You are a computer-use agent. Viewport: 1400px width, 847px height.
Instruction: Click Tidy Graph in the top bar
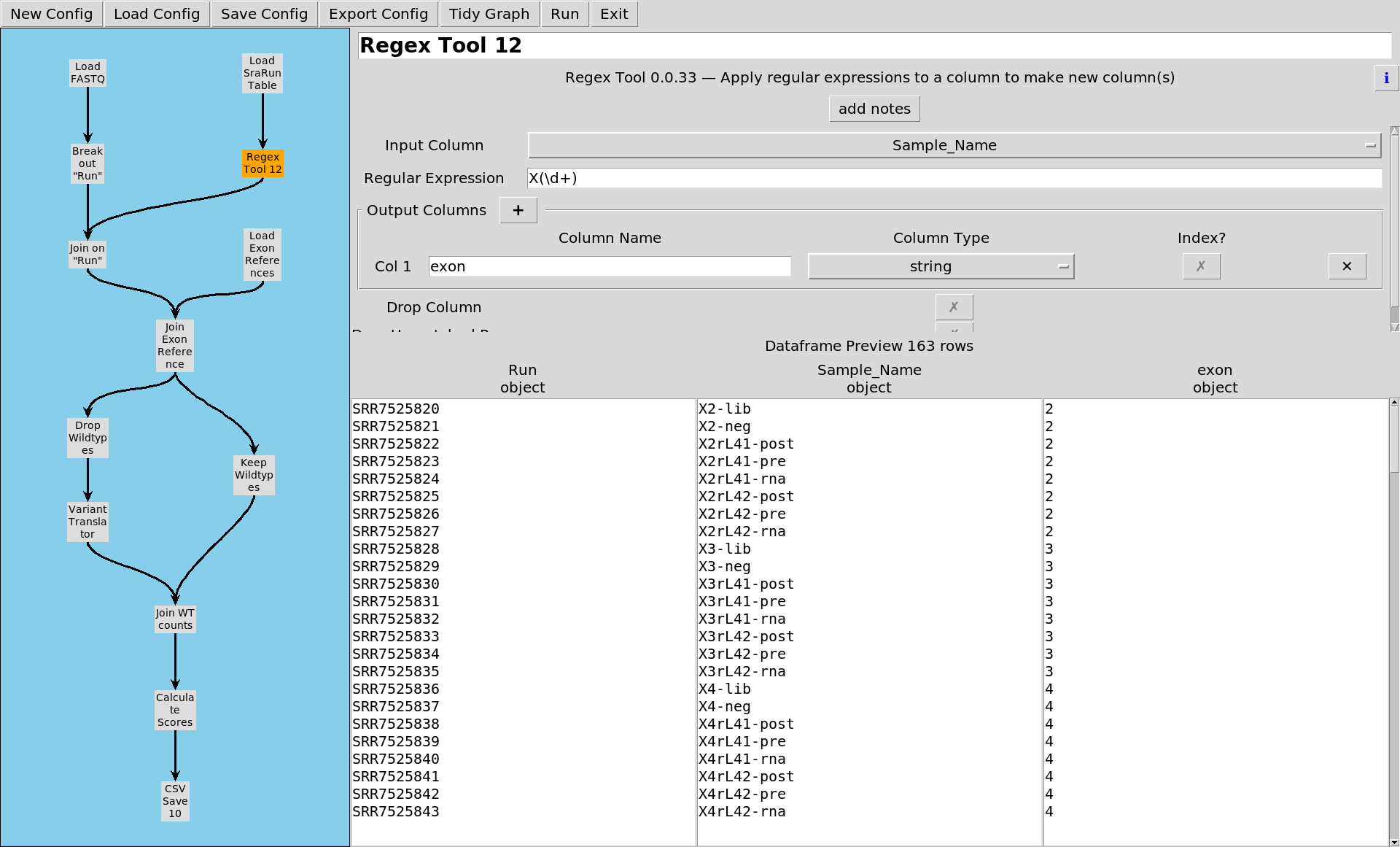pyautogui.click(x=489, y=14)
